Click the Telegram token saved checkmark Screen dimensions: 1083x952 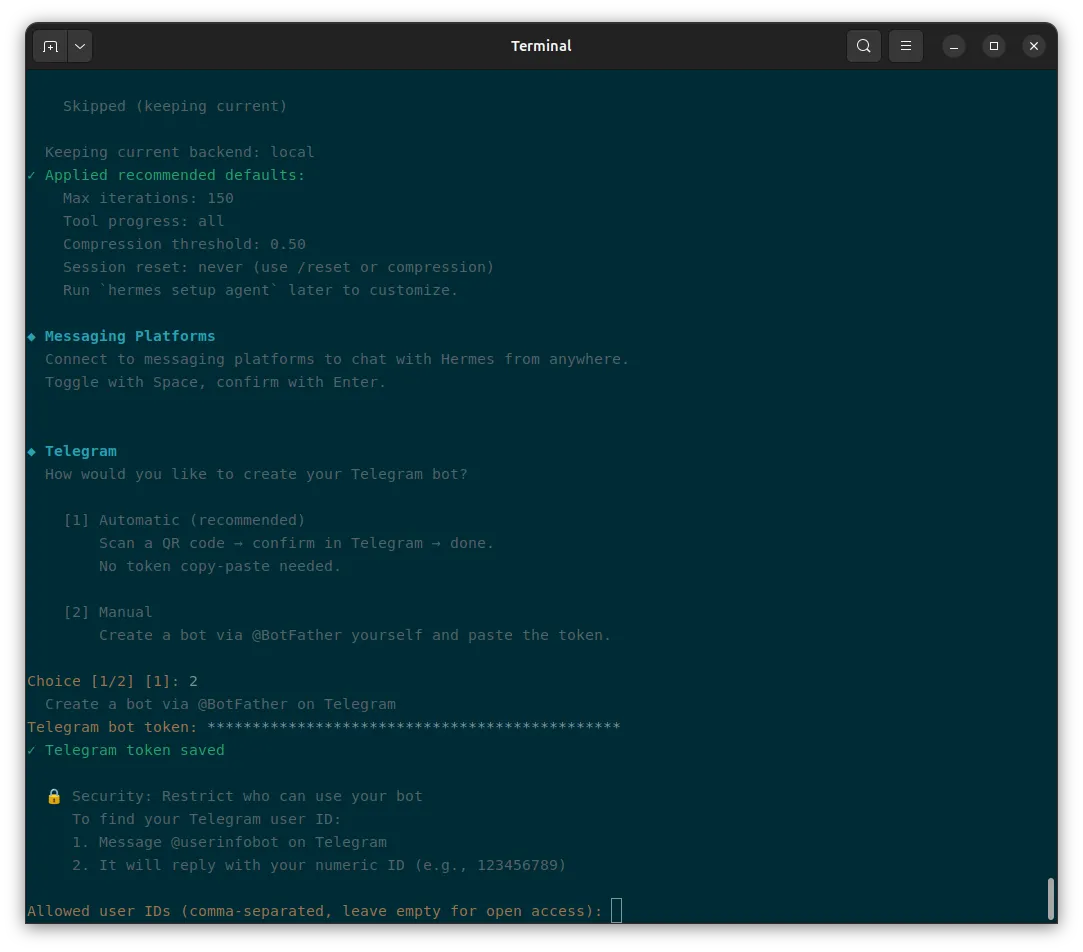tap(31, 750)
